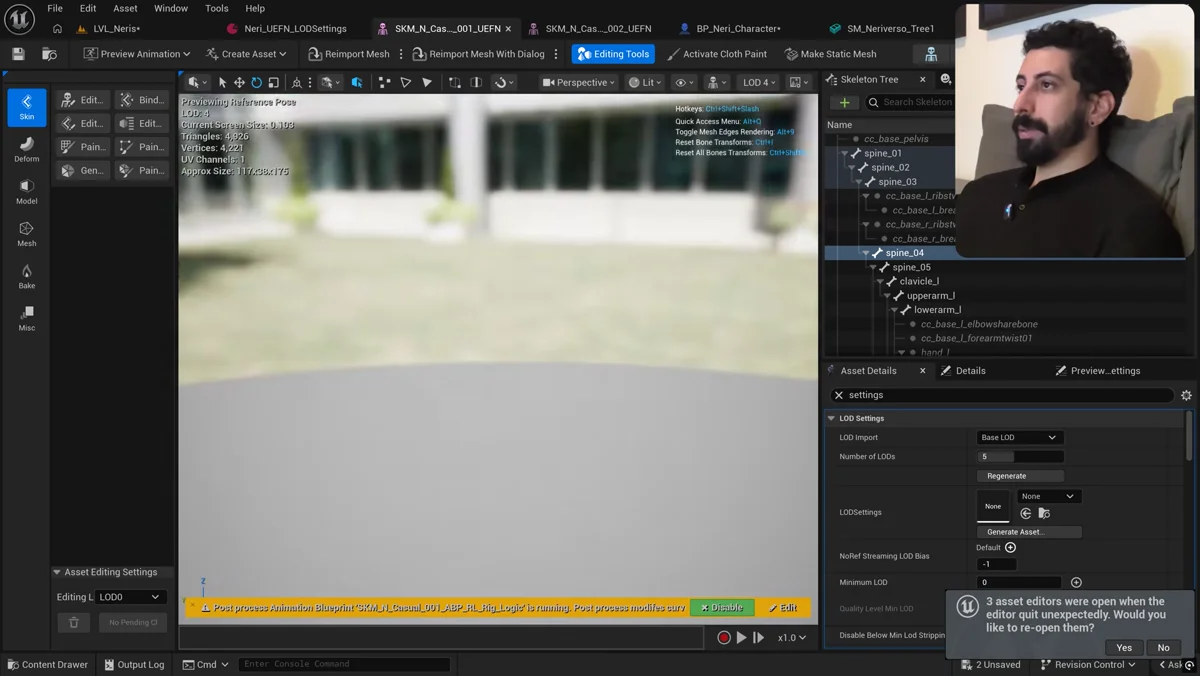Click Reimport Mesh With Dialog button

(479, 54)
